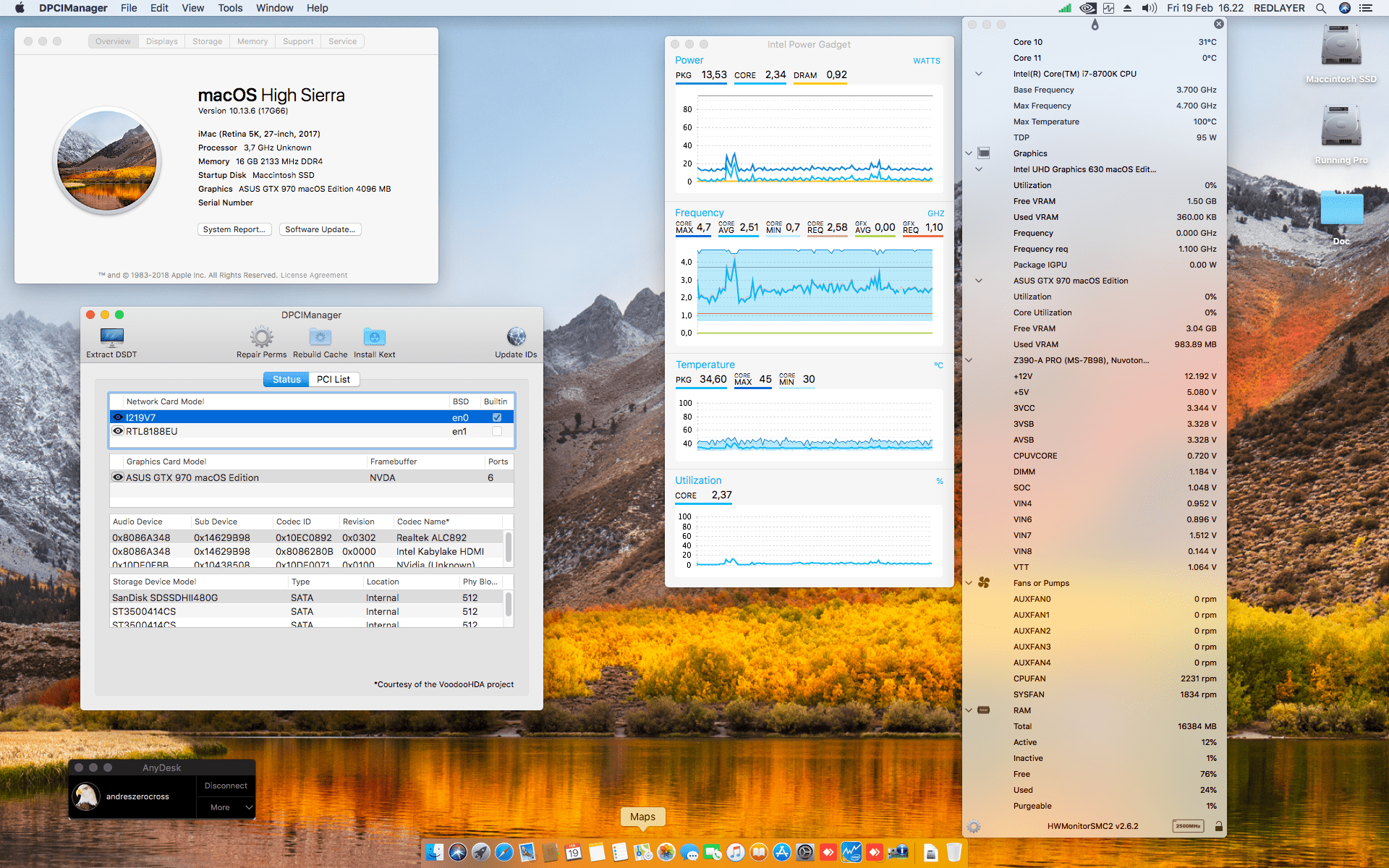Open the File menu
The height and width of the screenshot is (868, 1389).
[129, 8]
